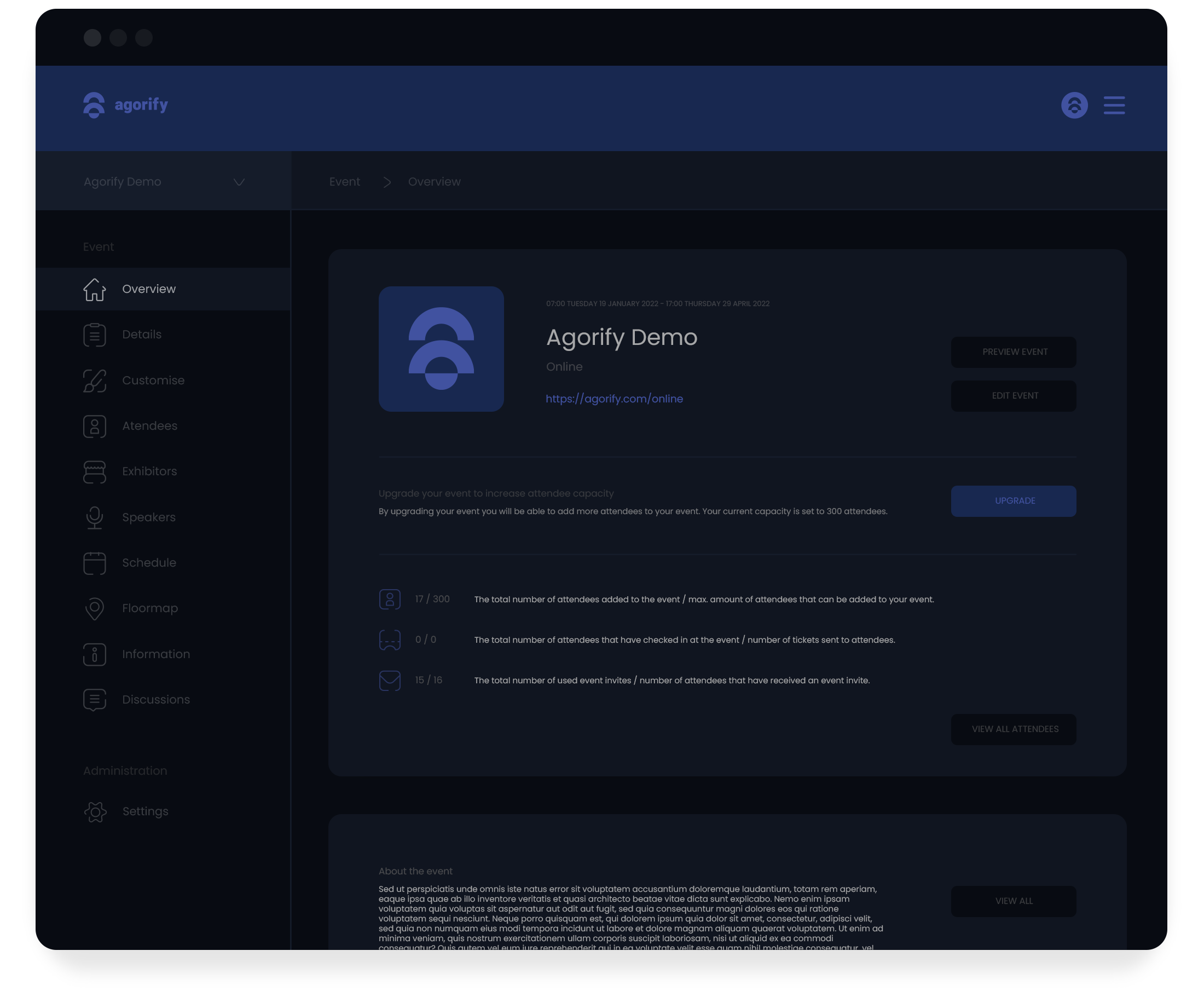Click the Upgrade button

pyautogui.click(x=1014, y=501)
